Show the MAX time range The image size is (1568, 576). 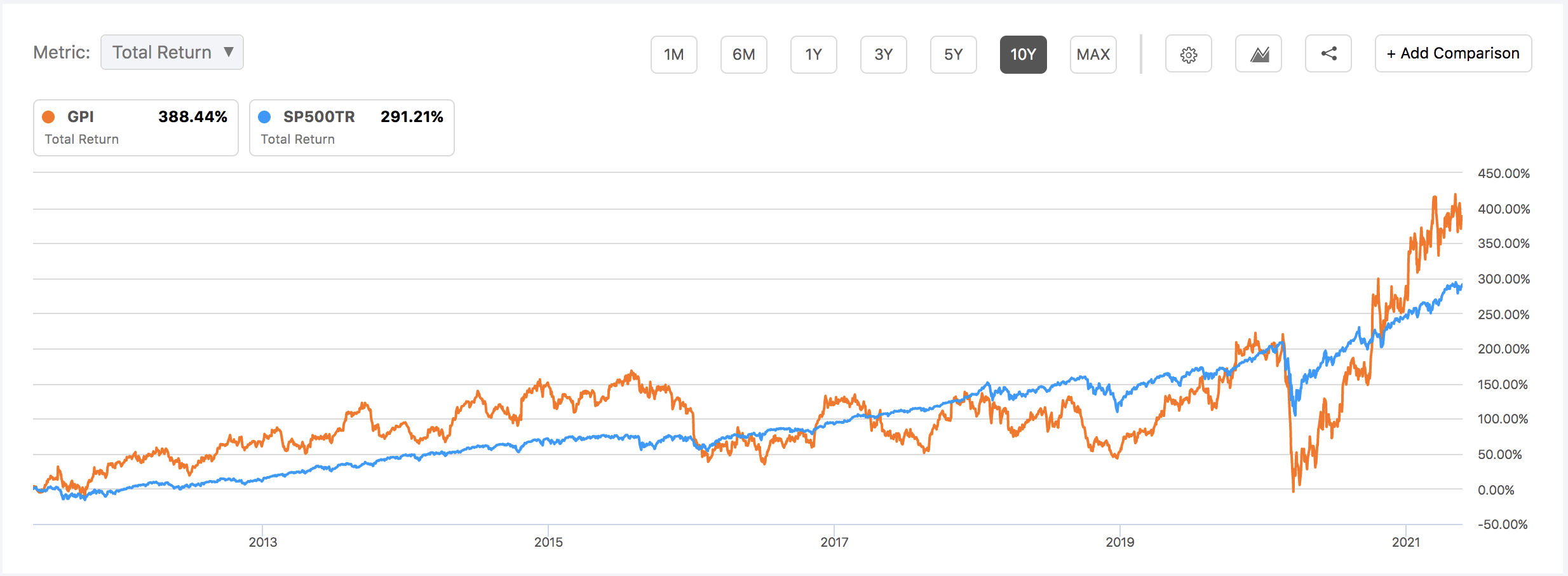point(1093,55)
